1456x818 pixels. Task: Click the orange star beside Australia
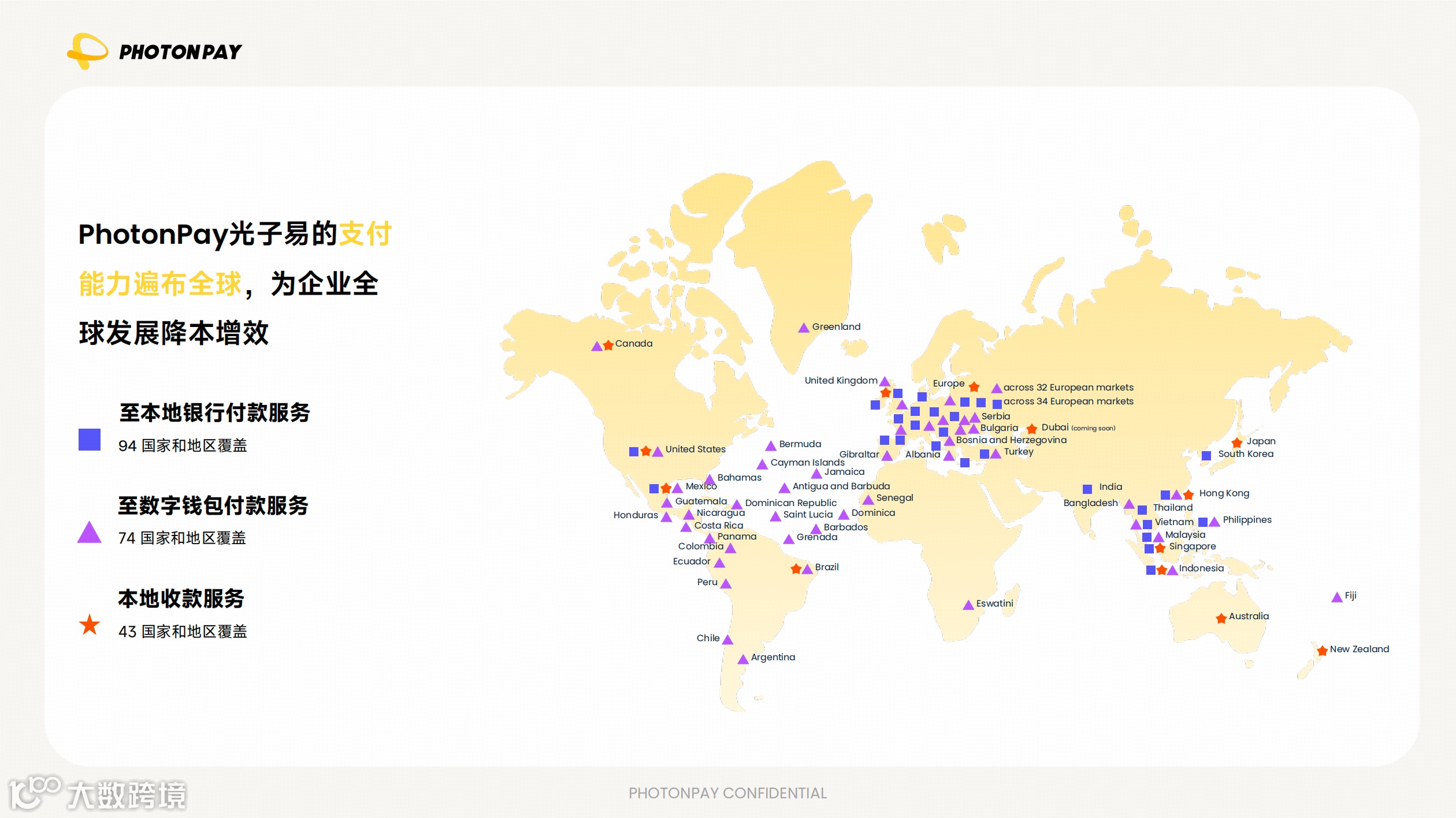tap(1221, 618)
